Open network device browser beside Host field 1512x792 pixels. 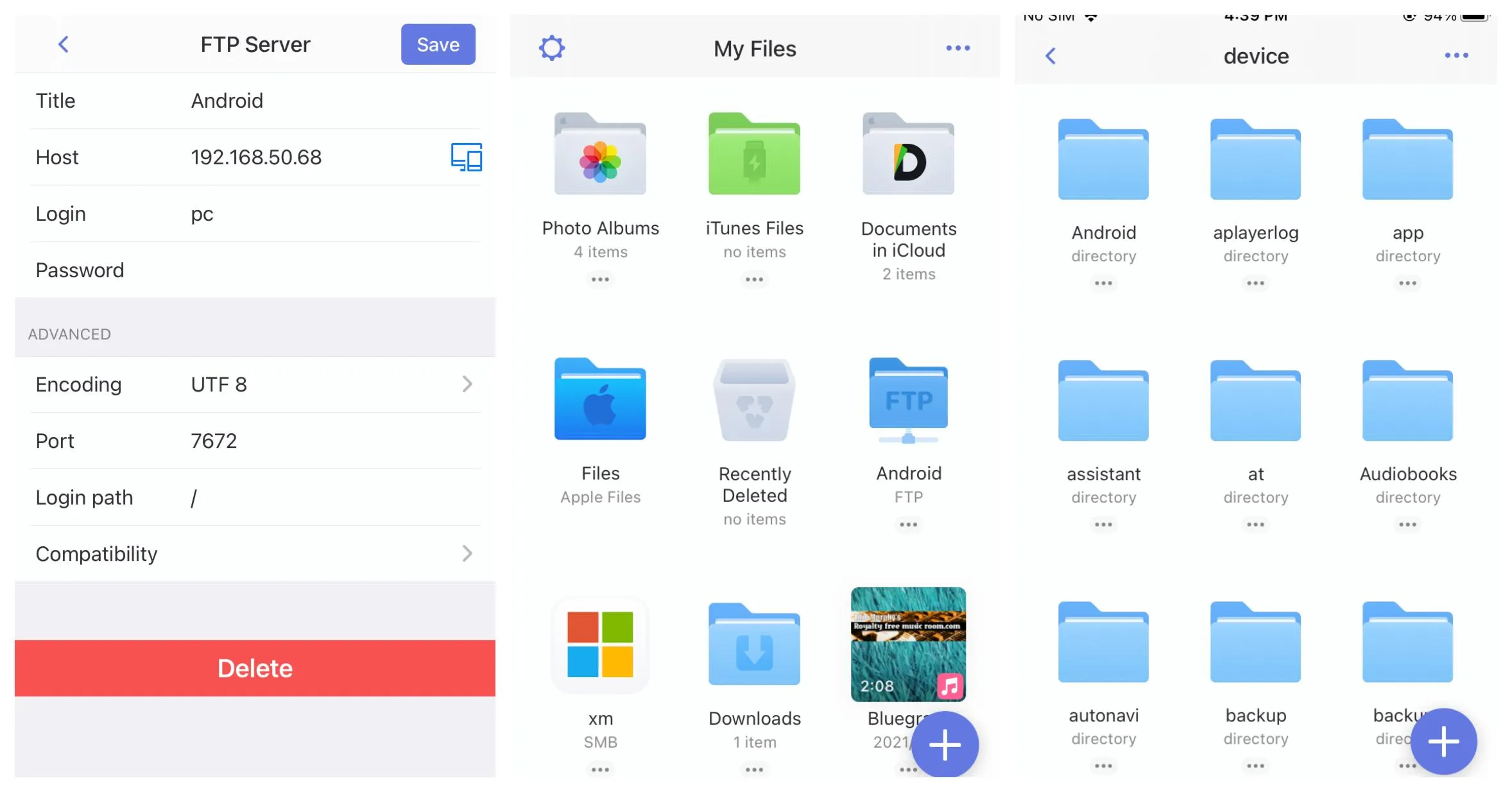click(466, 157)
